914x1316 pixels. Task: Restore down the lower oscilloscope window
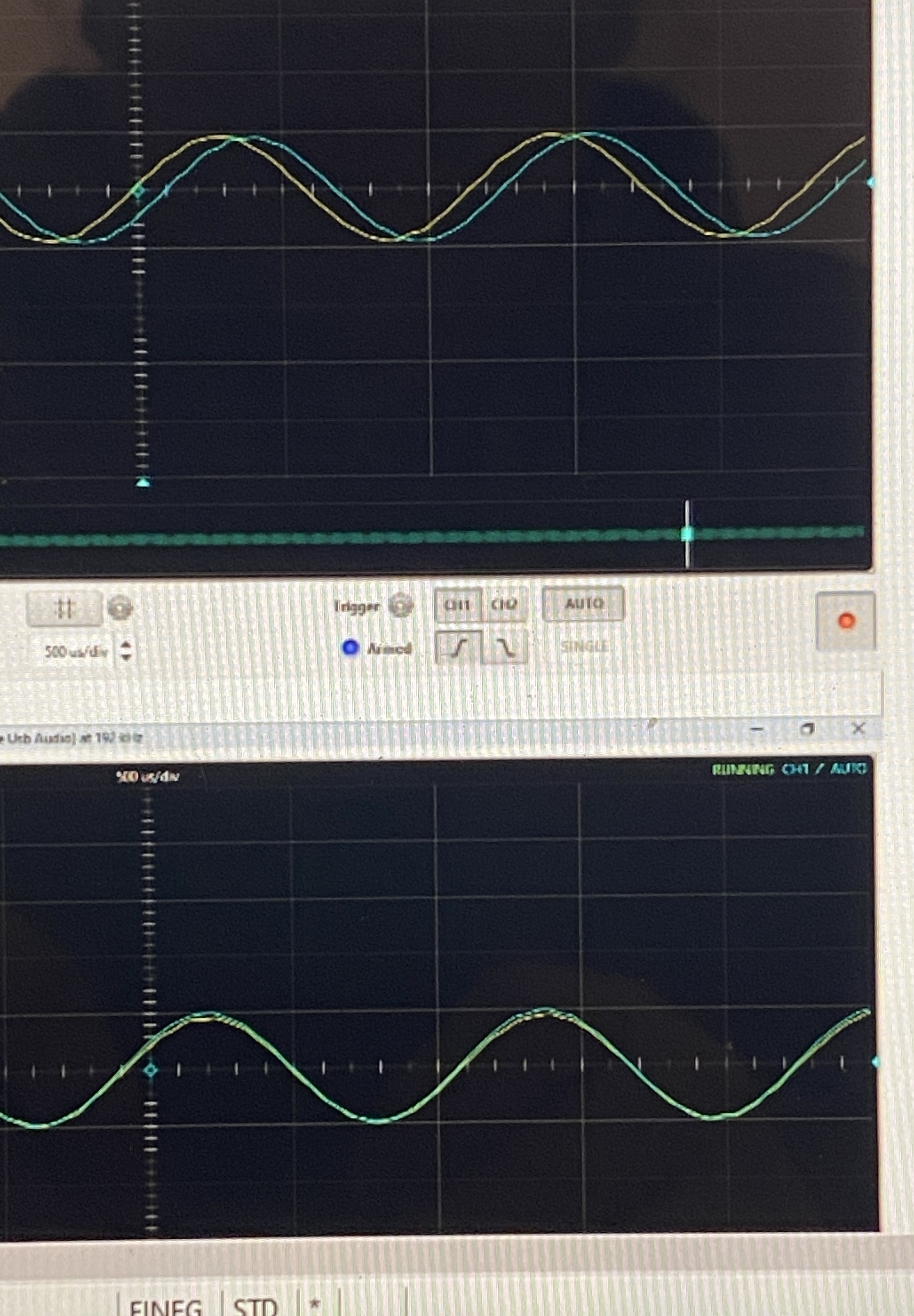tap(808, 729)
